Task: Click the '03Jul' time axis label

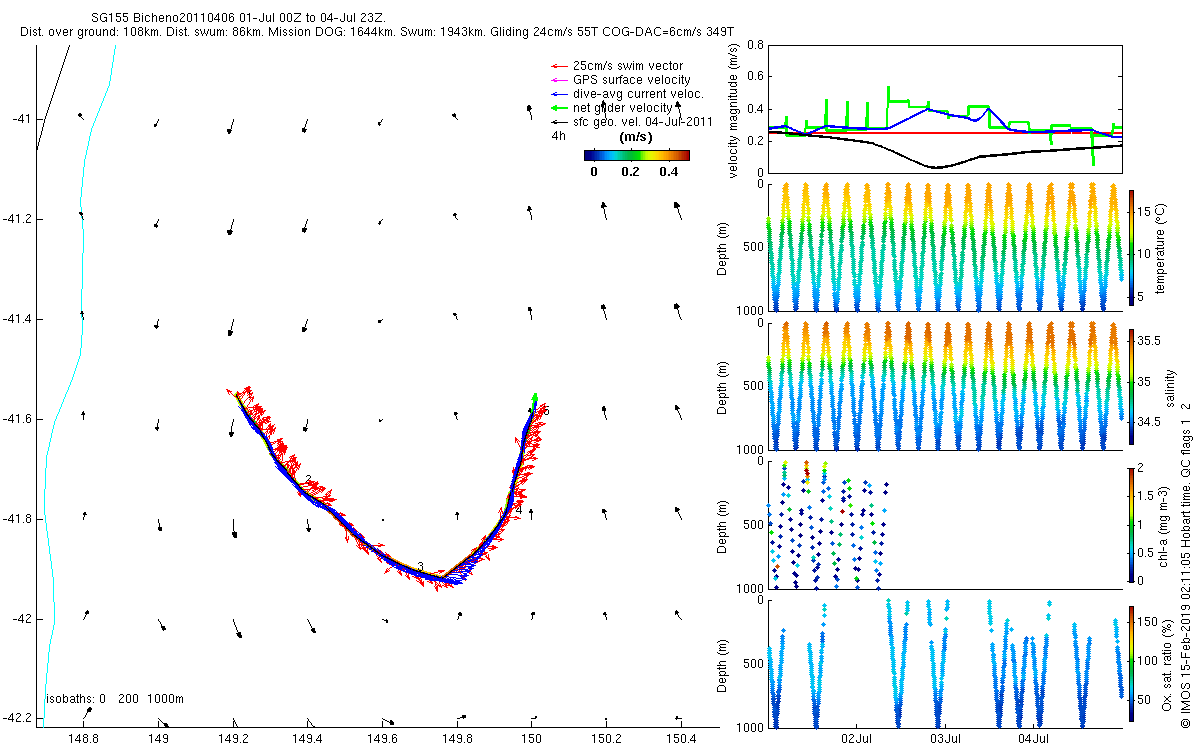Action: pyautogui.click(x=946, y=739)
